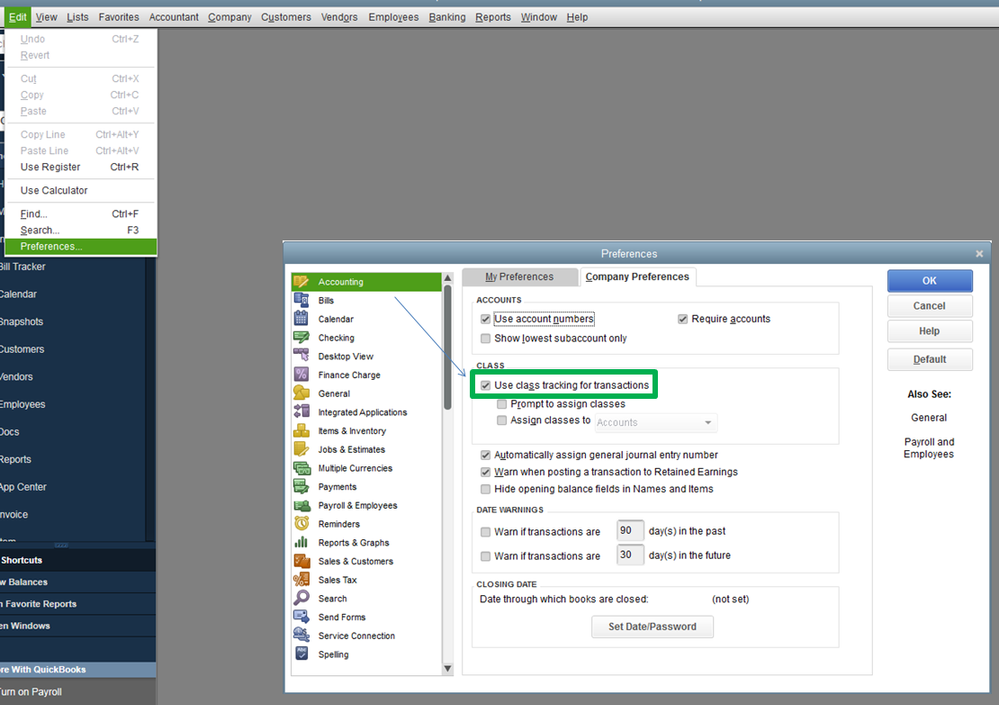Open the Lists menu

78,17
